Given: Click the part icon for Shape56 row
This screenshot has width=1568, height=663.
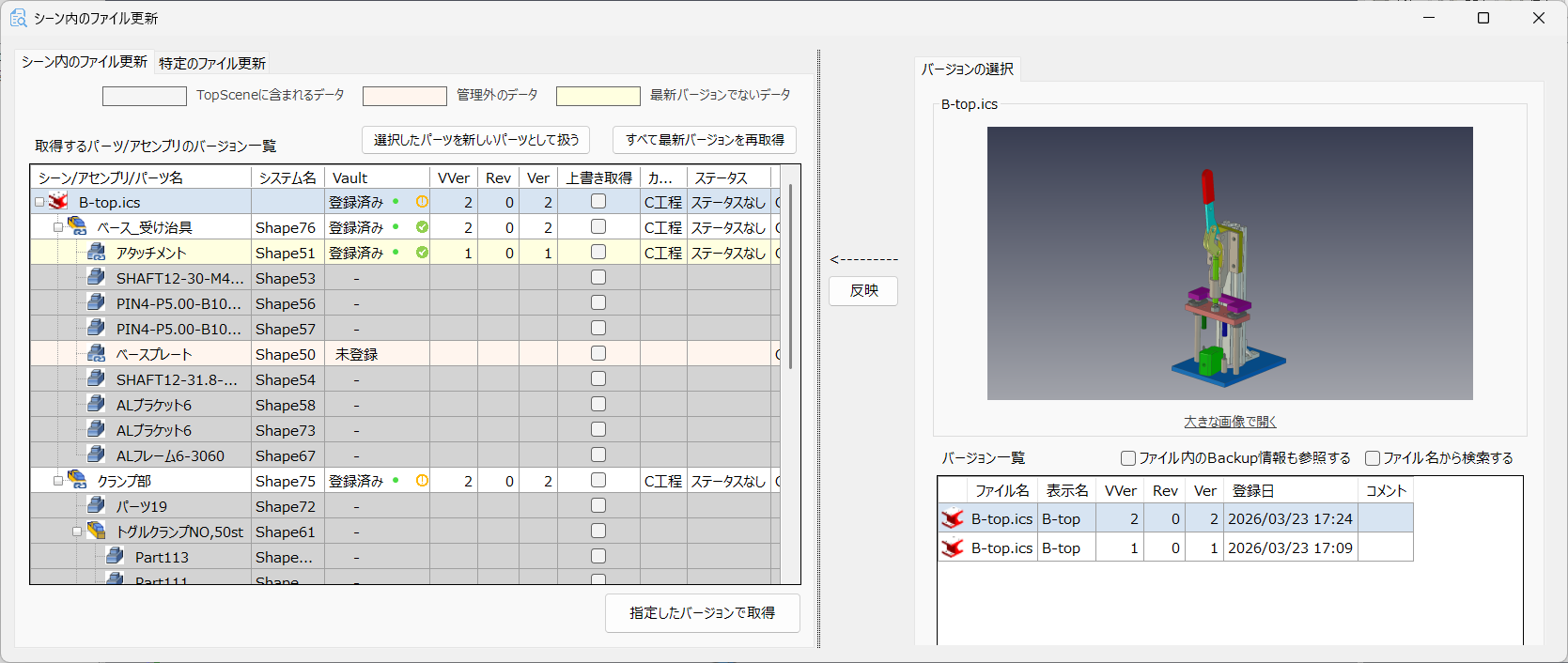Looking at the screenshot, I should tap(96, 302).
